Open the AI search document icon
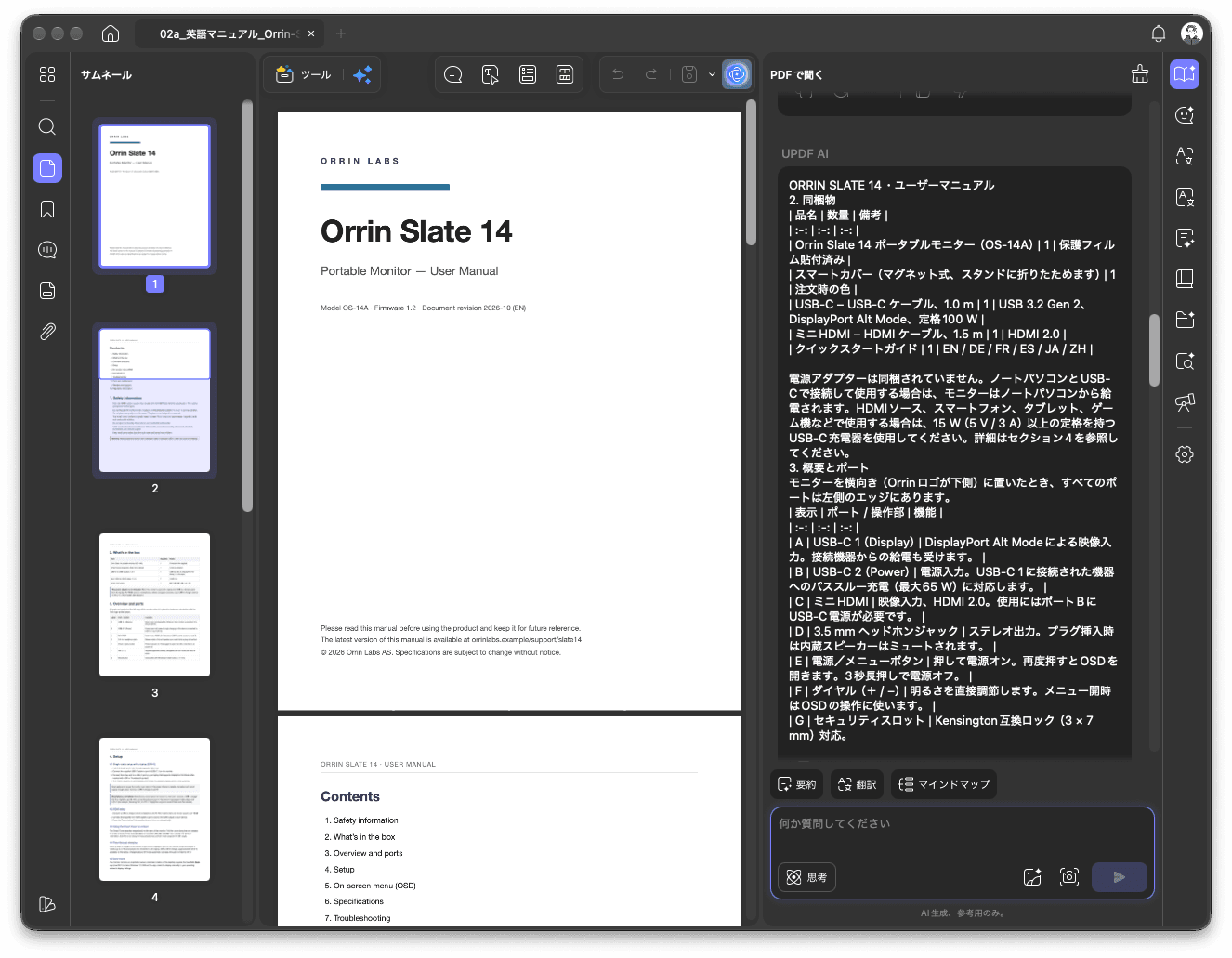This screenshot has width=1232, height=958. [1185, 361]
